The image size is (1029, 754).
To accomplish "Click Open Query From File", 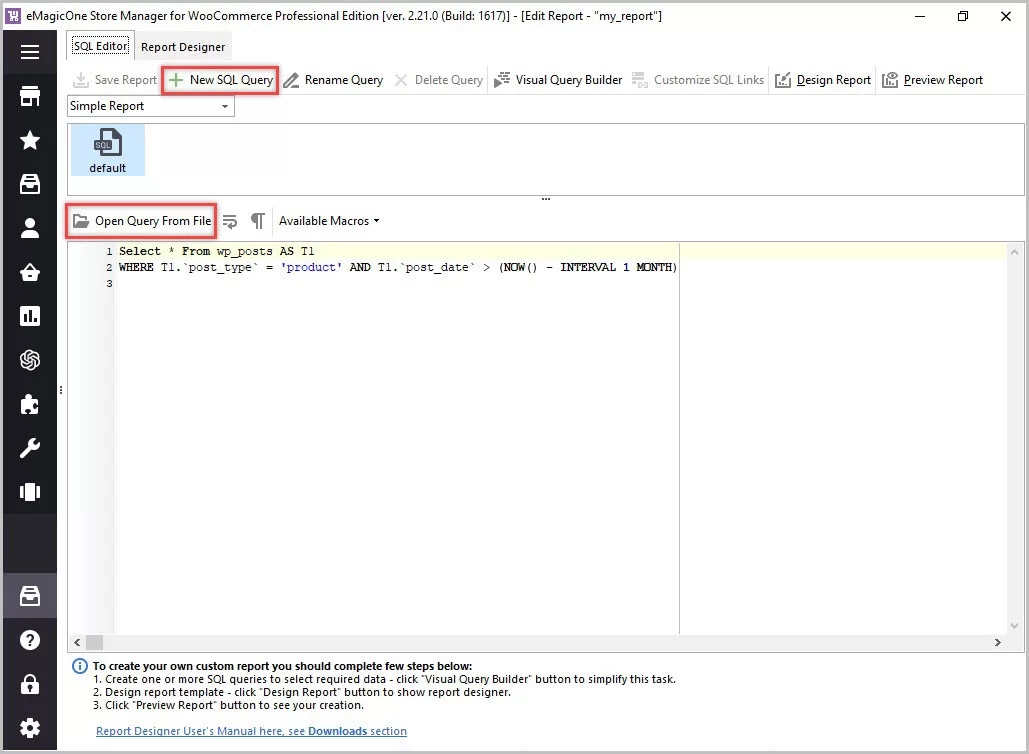I will (142, 221).
